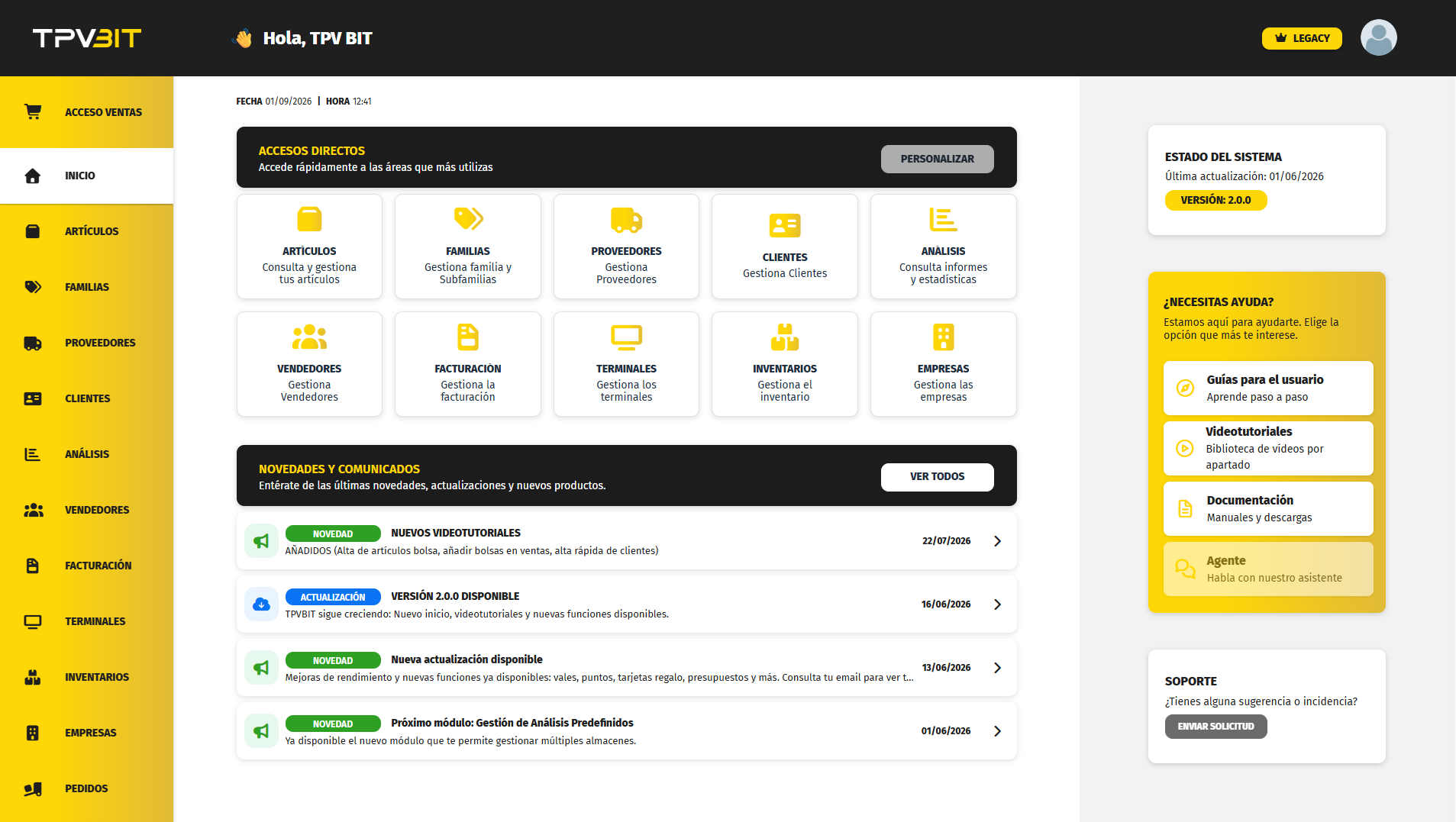Click the Vendedores people icon in sidebar
Viewport: 1456px width, 822px height.
pyautogui.click(x=33, y=510)
